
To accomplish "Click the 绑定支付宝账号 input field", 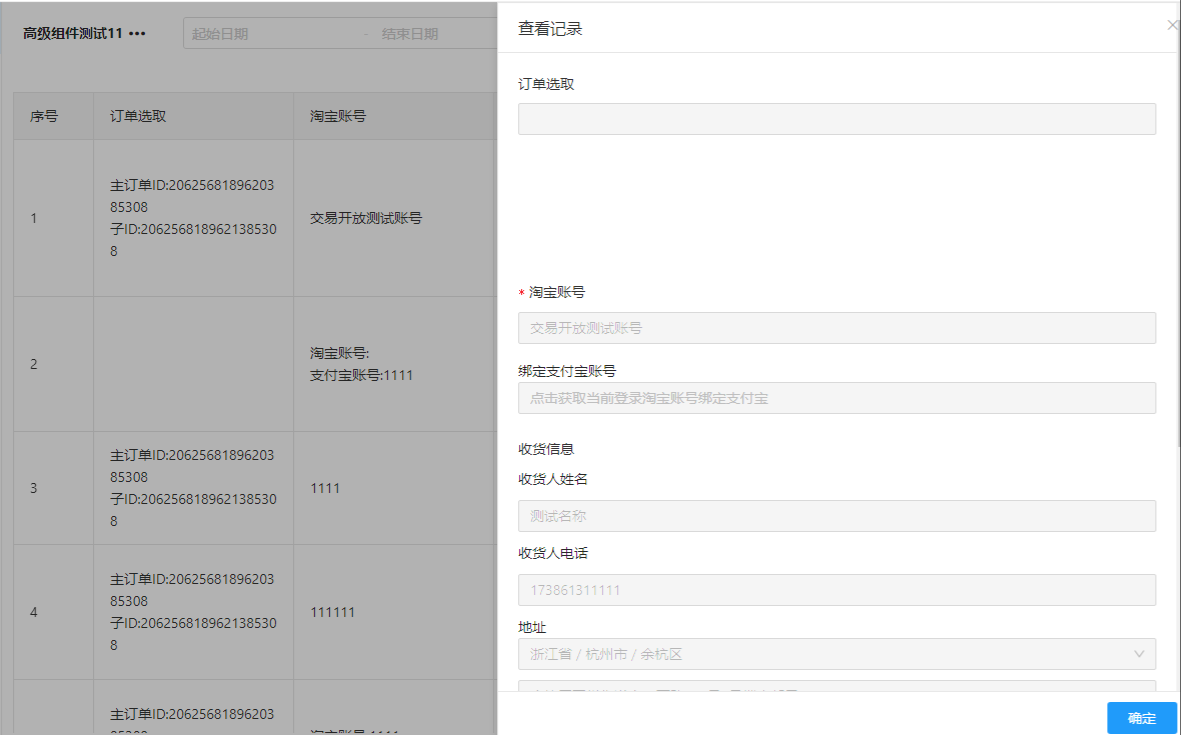I will tap(836, 398).
